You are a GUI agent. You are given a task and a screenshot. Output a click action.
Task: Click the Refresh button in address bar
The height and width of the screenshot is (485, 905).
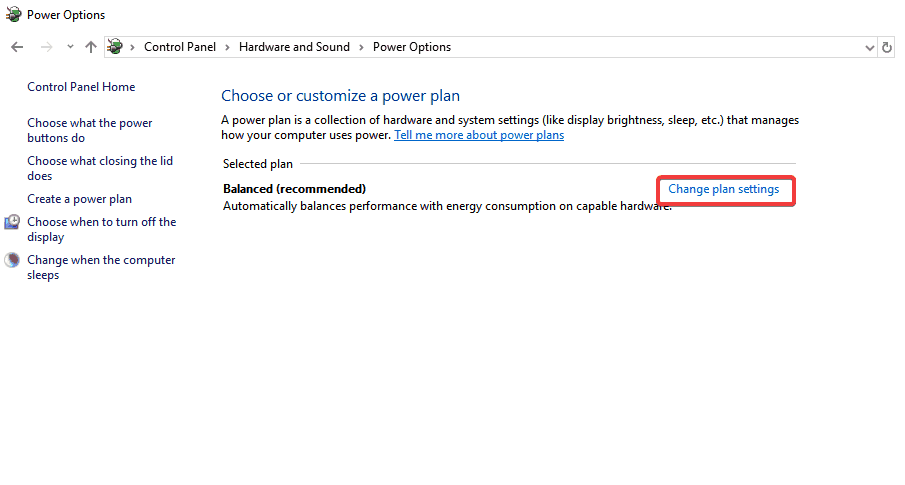[887, 47]
